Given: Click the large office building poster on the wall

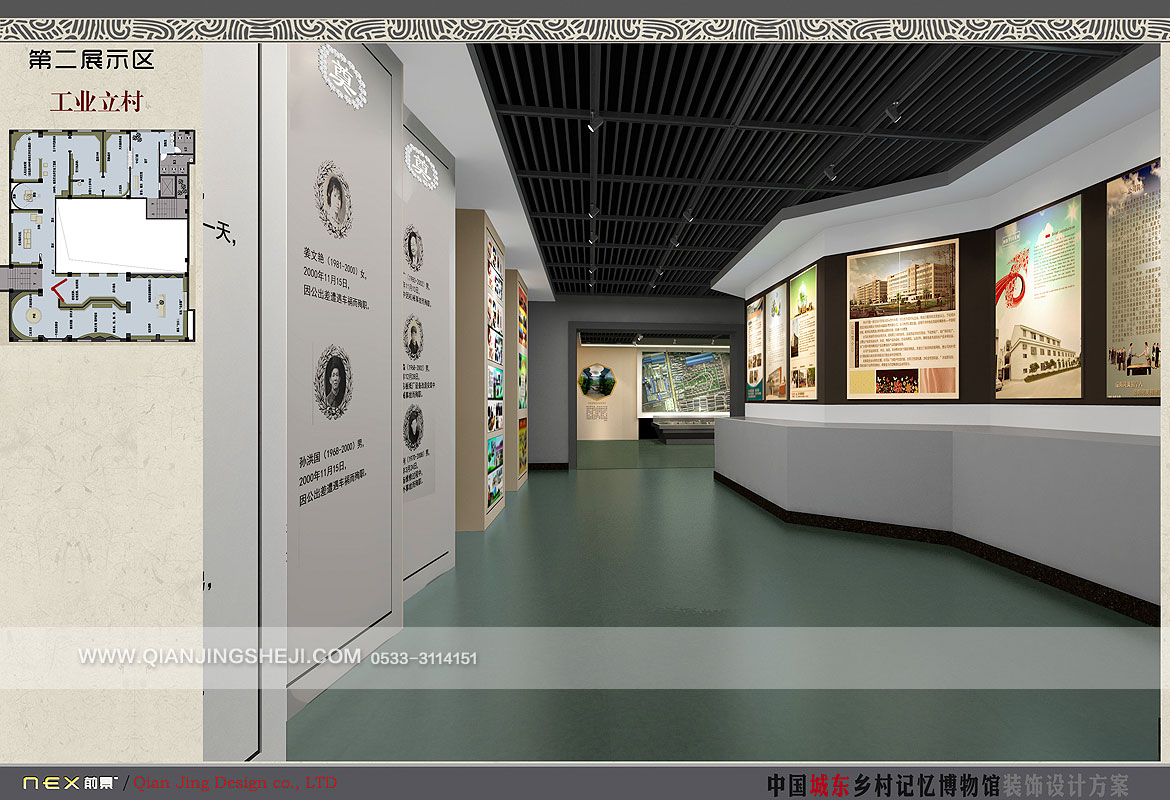Looking at the screenshot, I should [903, 319].
